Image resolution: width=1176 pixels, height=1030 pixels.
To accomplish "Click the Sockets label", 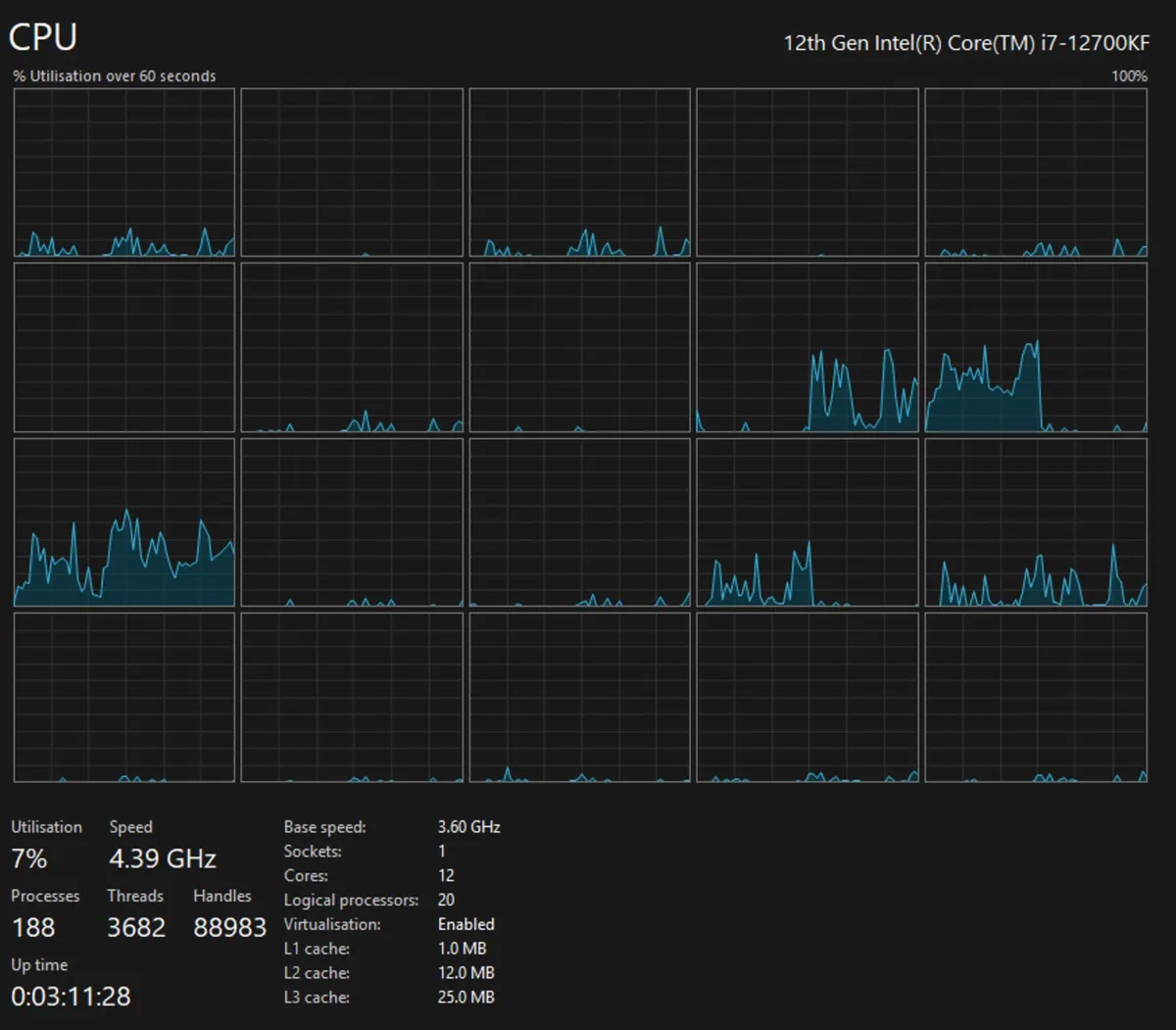I will 313,851.
